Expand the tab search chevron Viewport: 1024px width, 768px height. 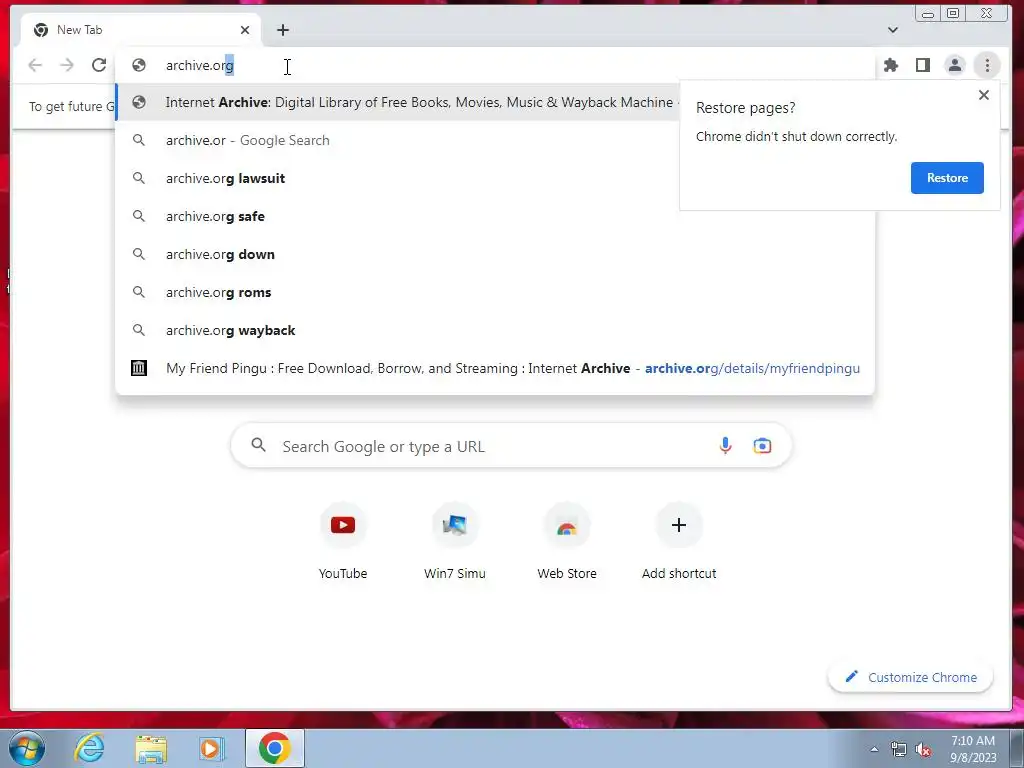893,30
